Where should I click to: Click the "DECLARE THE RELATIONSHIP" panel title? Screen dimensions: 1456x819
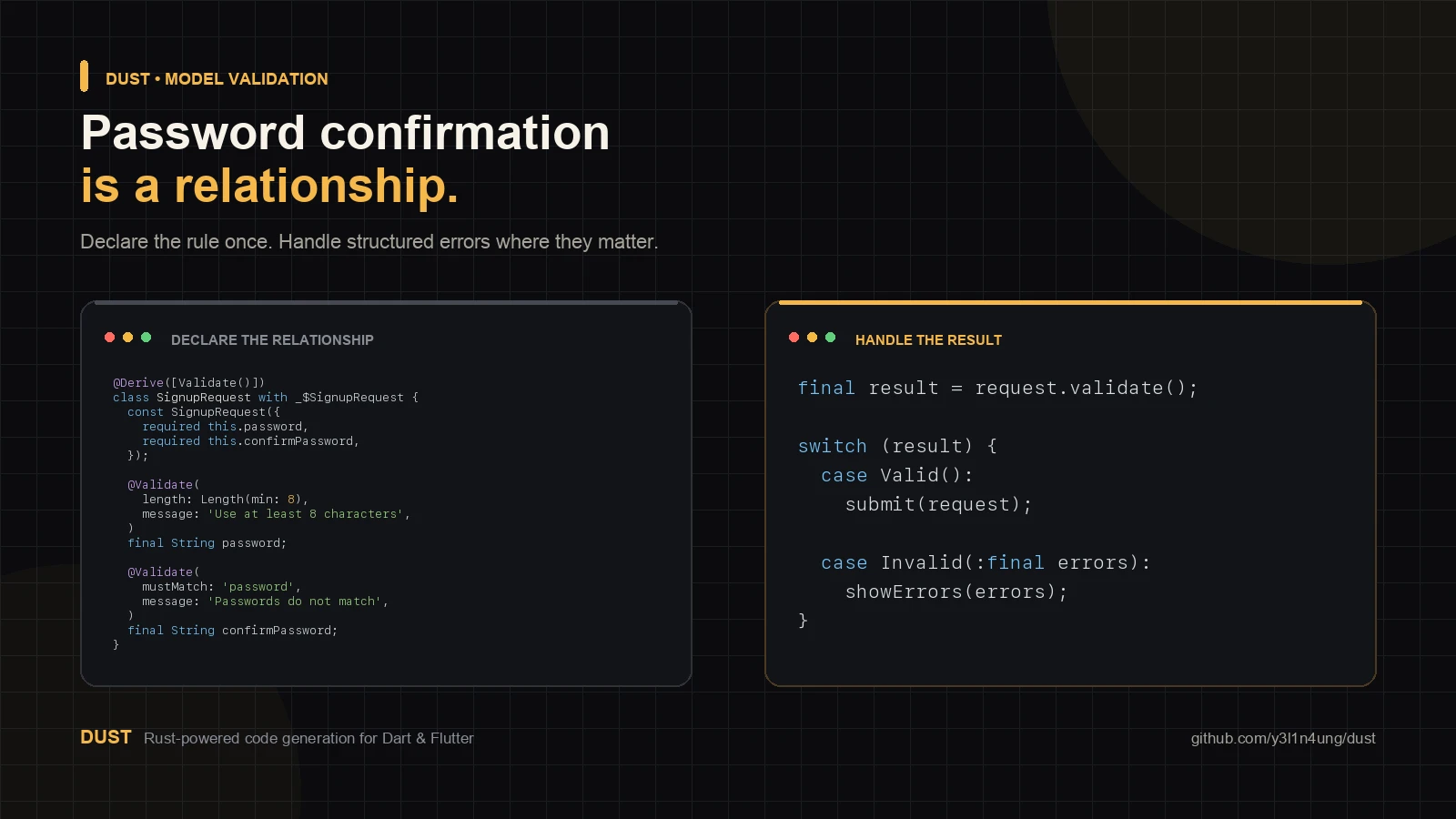coord(272,340)
